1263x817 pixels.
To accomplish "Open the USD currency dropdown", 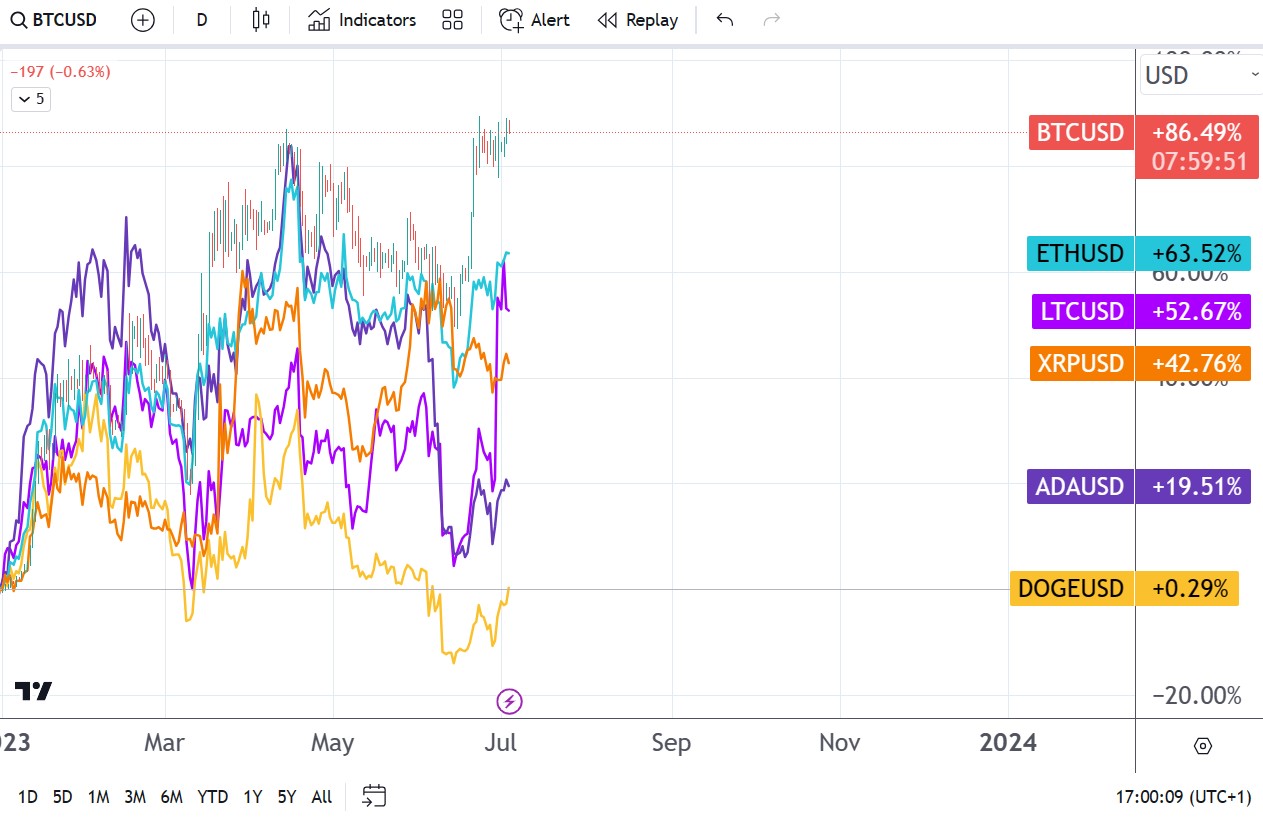I will click(1201, 75).
